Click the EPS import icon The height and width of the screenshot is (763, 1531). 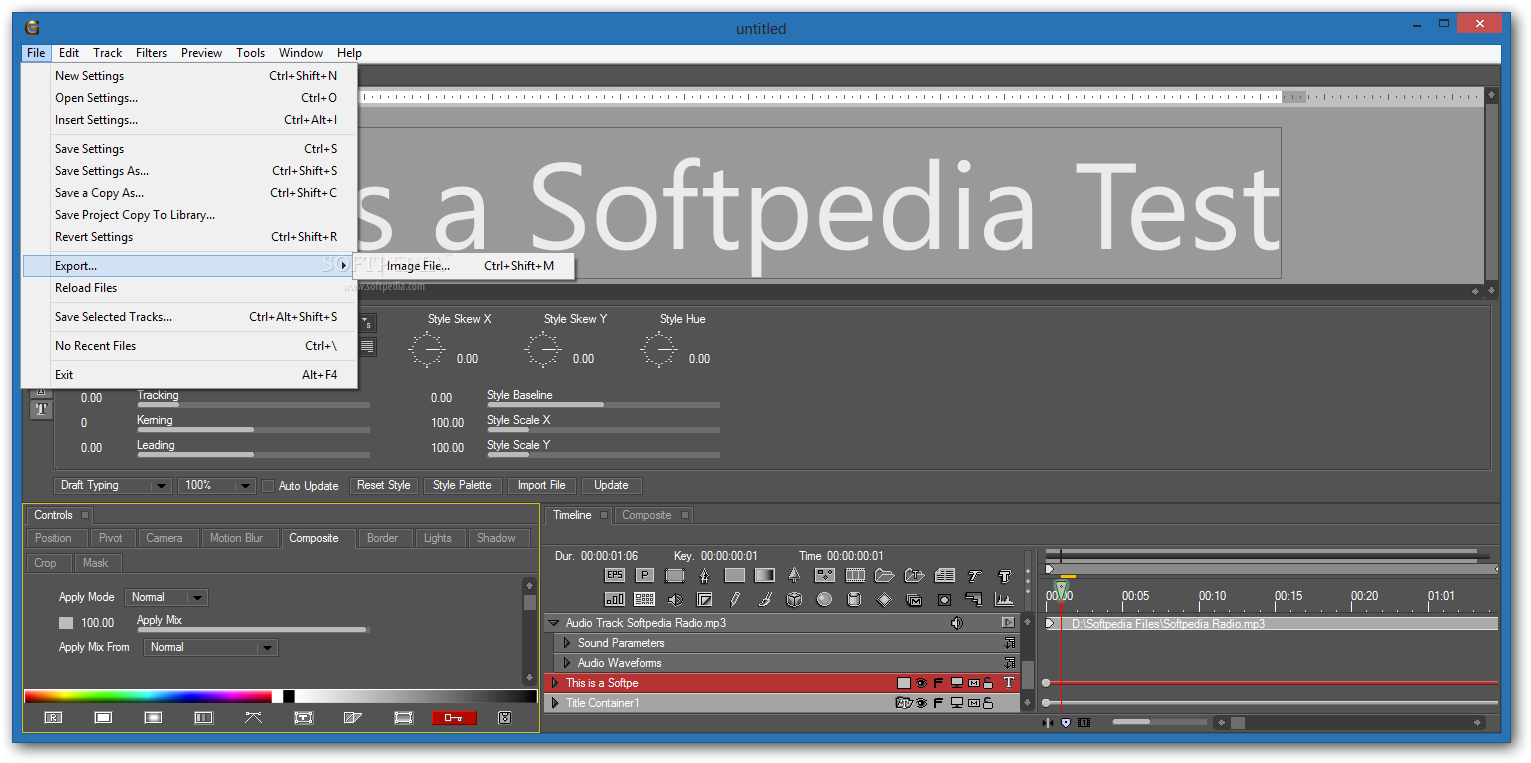pyautogui.click(x=615, y=575)
